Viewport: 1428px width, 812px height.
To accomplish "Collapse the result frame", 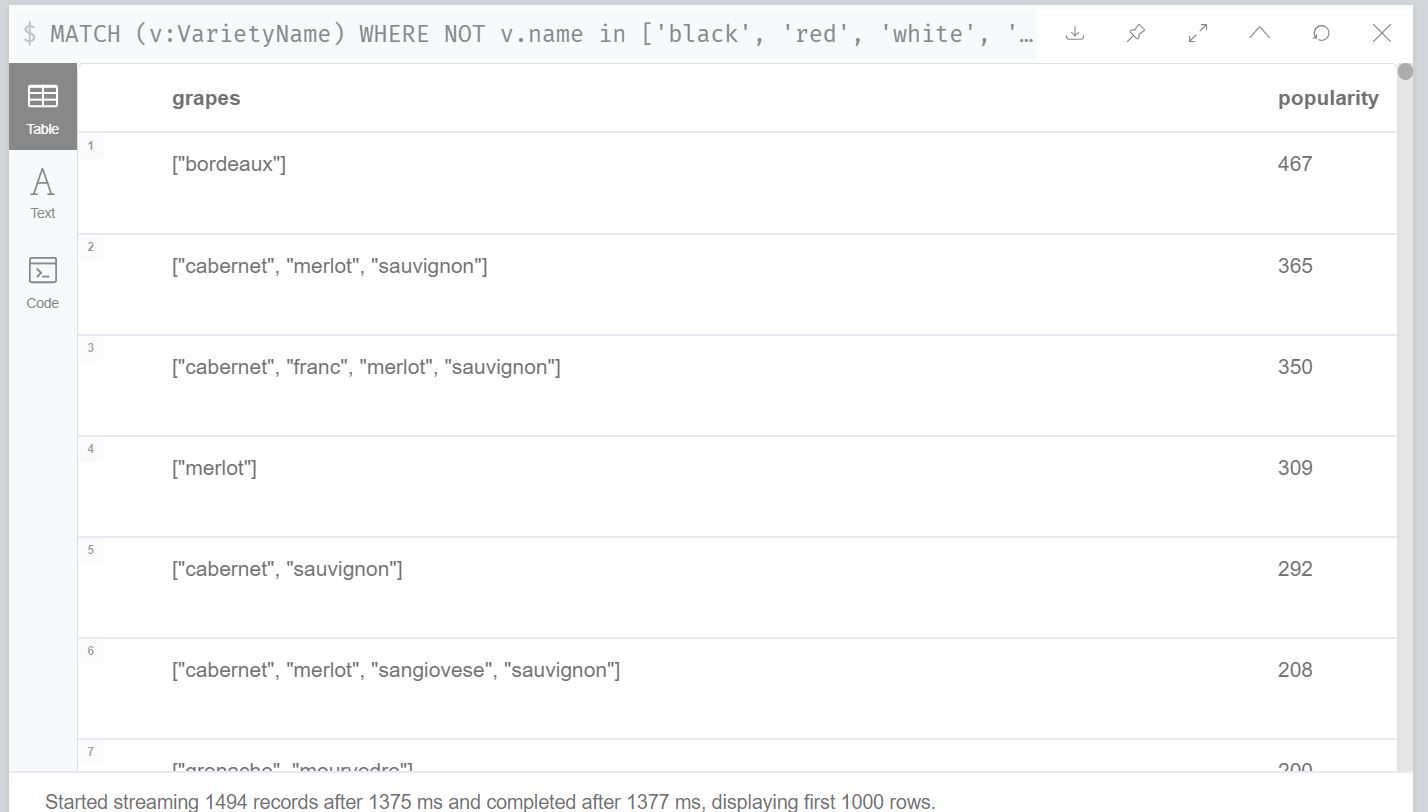I will click(1260, 33).
